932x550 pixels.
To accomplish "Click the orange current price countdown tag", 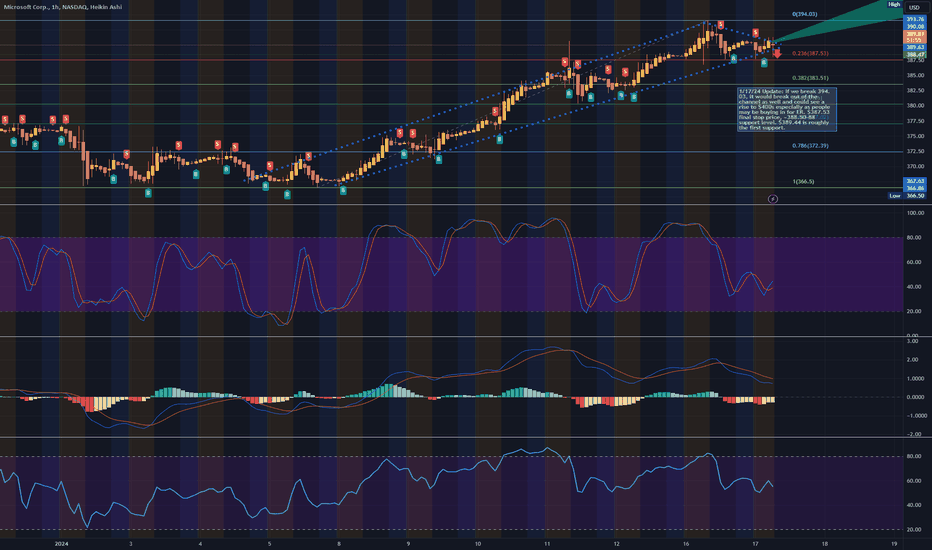I will click(x=915, y=37).
